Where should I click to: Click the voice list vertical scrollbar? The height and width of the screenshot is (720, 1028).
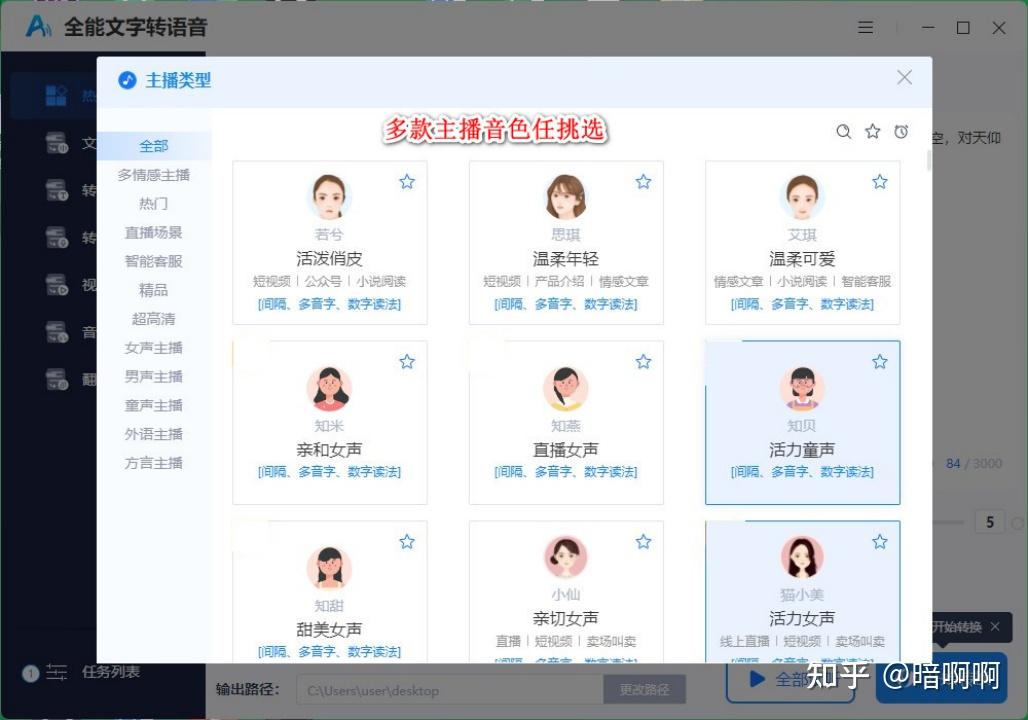pos(929,160)
